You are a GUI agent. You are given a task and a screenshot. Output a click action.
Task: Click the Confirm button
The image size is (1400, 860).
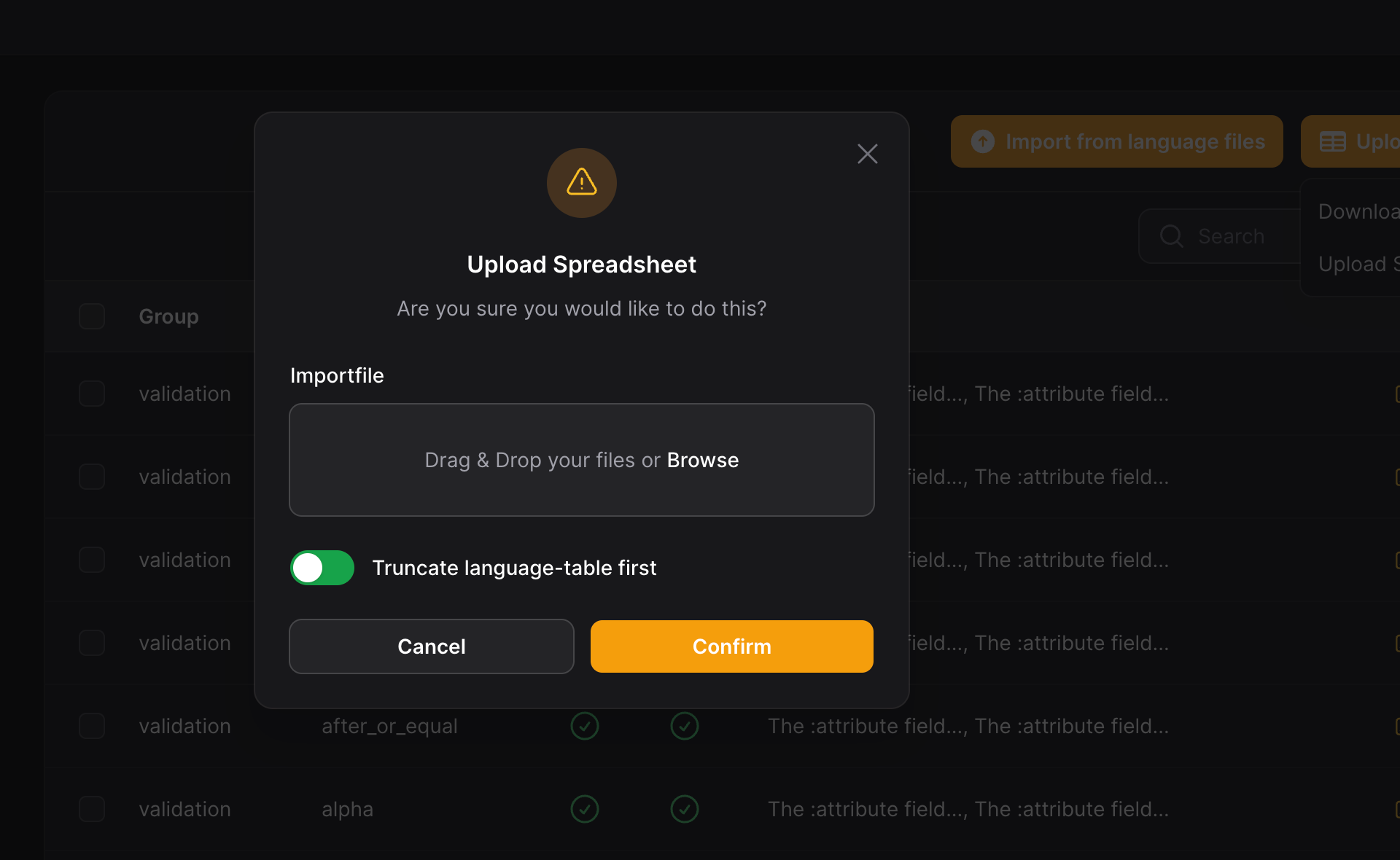[731, 646]
